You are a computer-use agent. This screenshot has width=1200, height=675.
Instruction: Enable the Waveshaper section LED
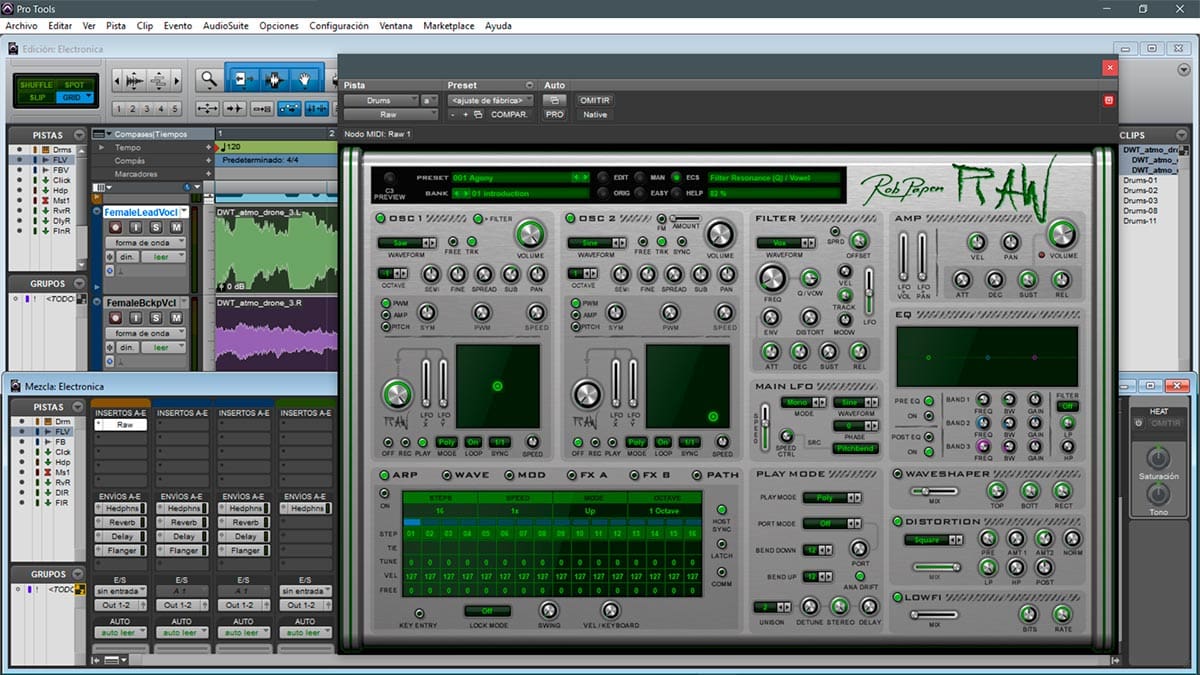coord(897,474)
